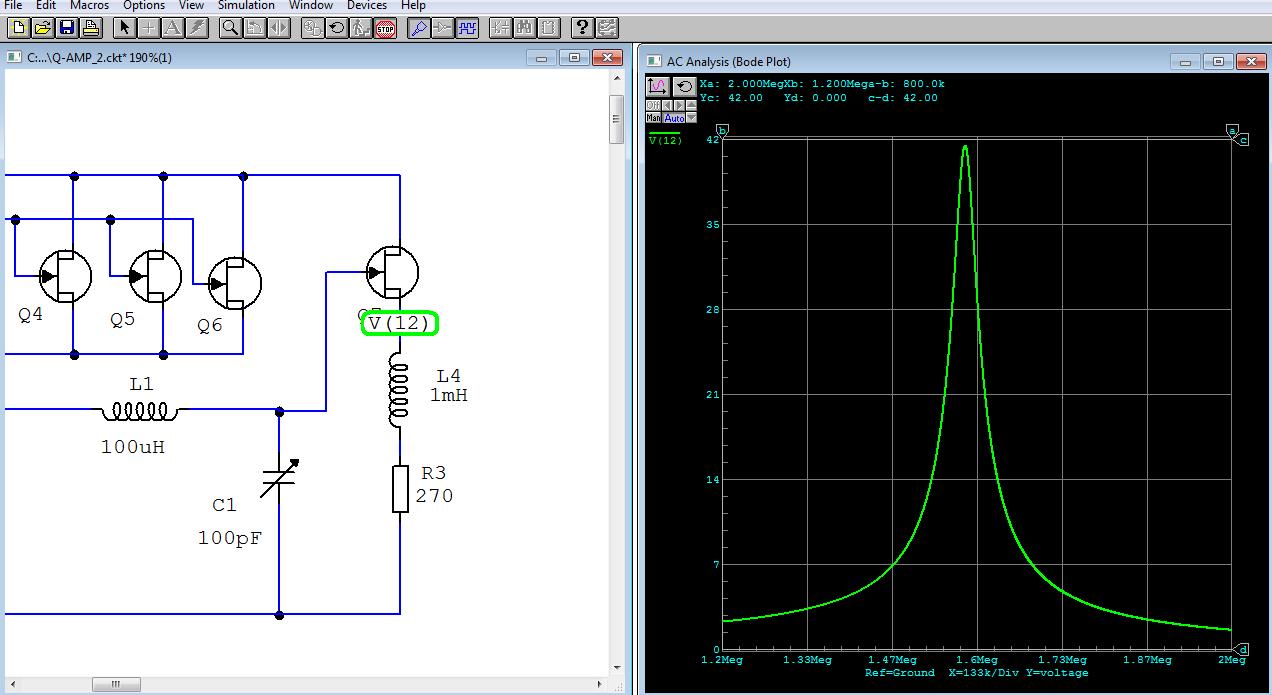Click the Rotate 90 toolbar icon

[254, 28]
